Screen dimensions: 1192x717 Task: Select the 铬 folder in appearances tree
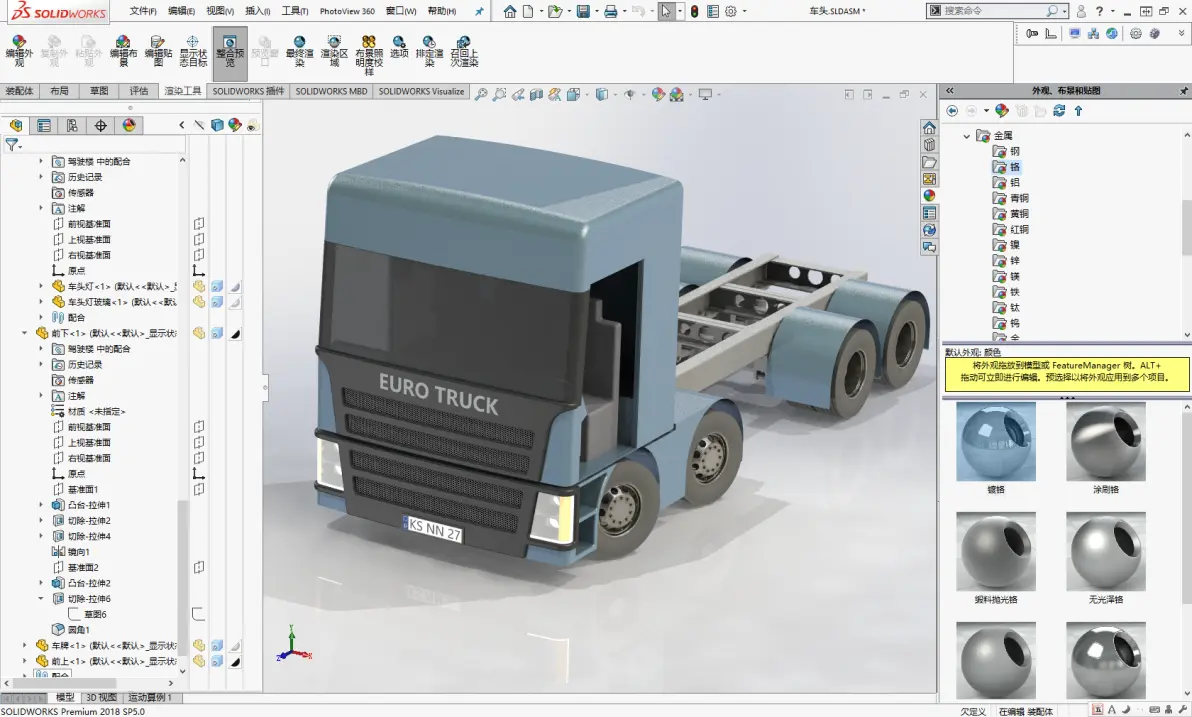pos(1007,167)
